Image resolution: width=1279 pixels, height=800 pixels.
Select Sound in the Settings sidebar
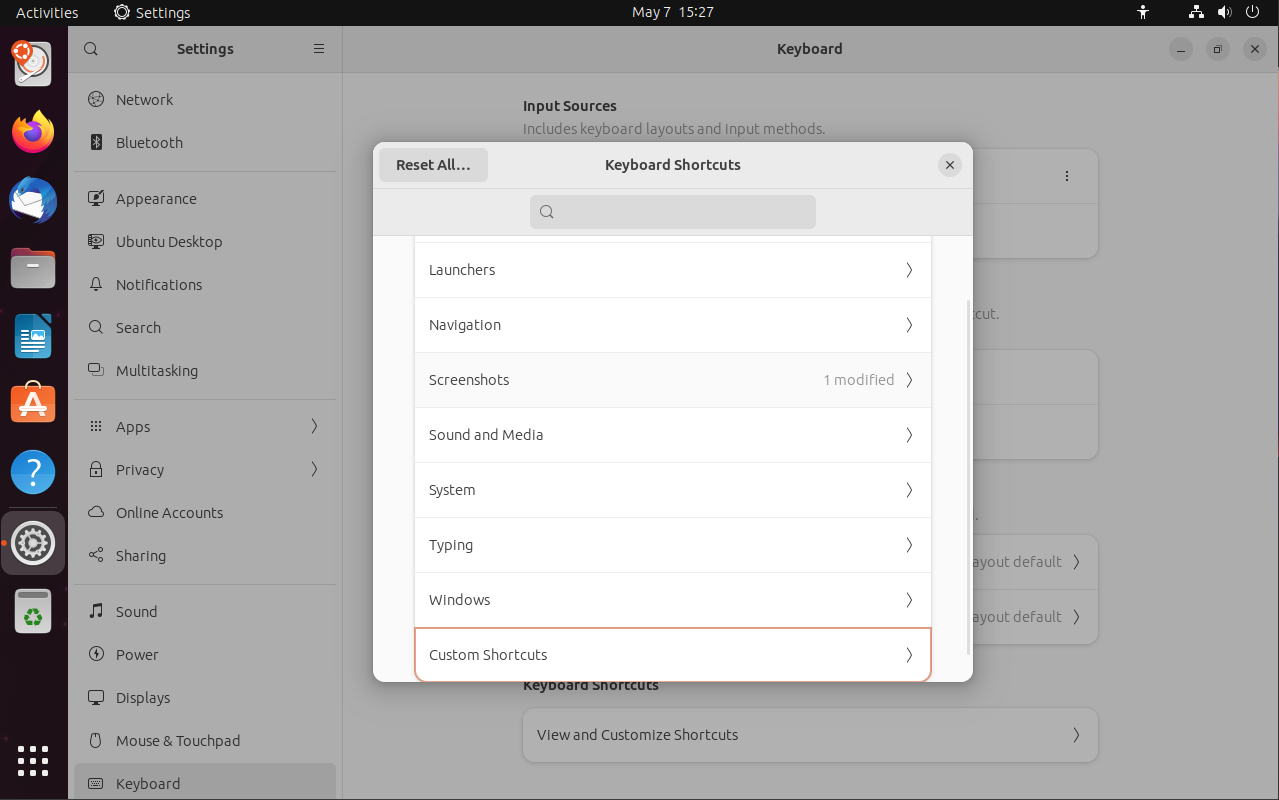205,612
